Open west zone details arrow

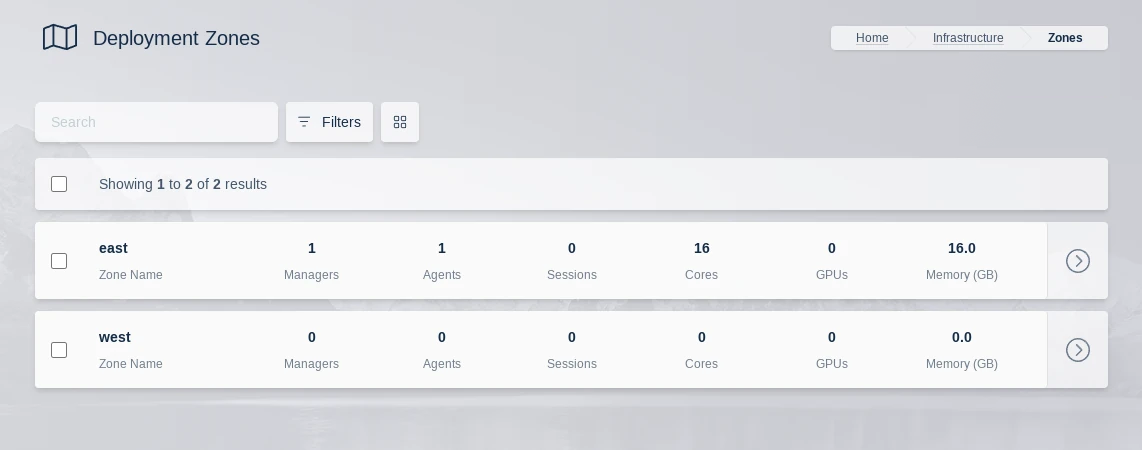[x=1077, y=350]
